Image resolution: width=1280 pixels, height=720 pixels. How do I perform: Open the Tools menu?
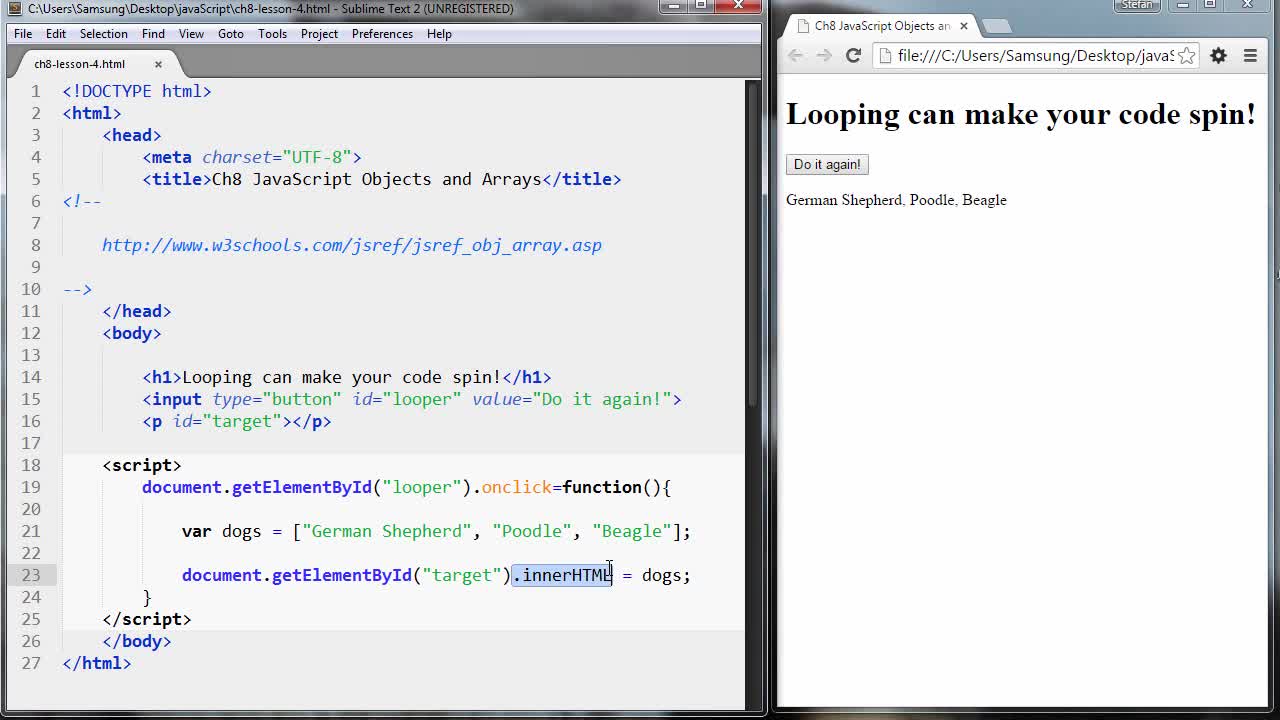pyautogui.click(x=272, y=34)
